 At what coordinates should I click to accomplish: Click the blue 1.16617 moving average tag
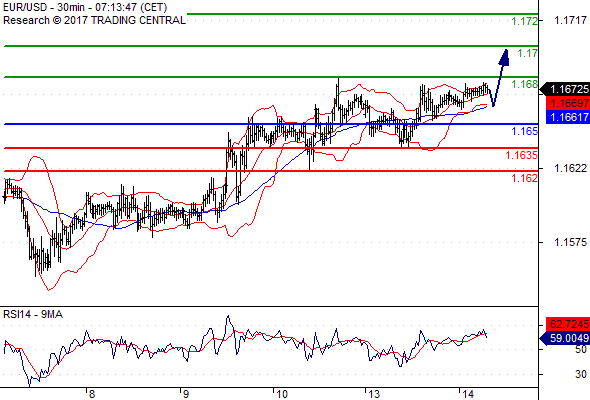(x=568, y=117)
